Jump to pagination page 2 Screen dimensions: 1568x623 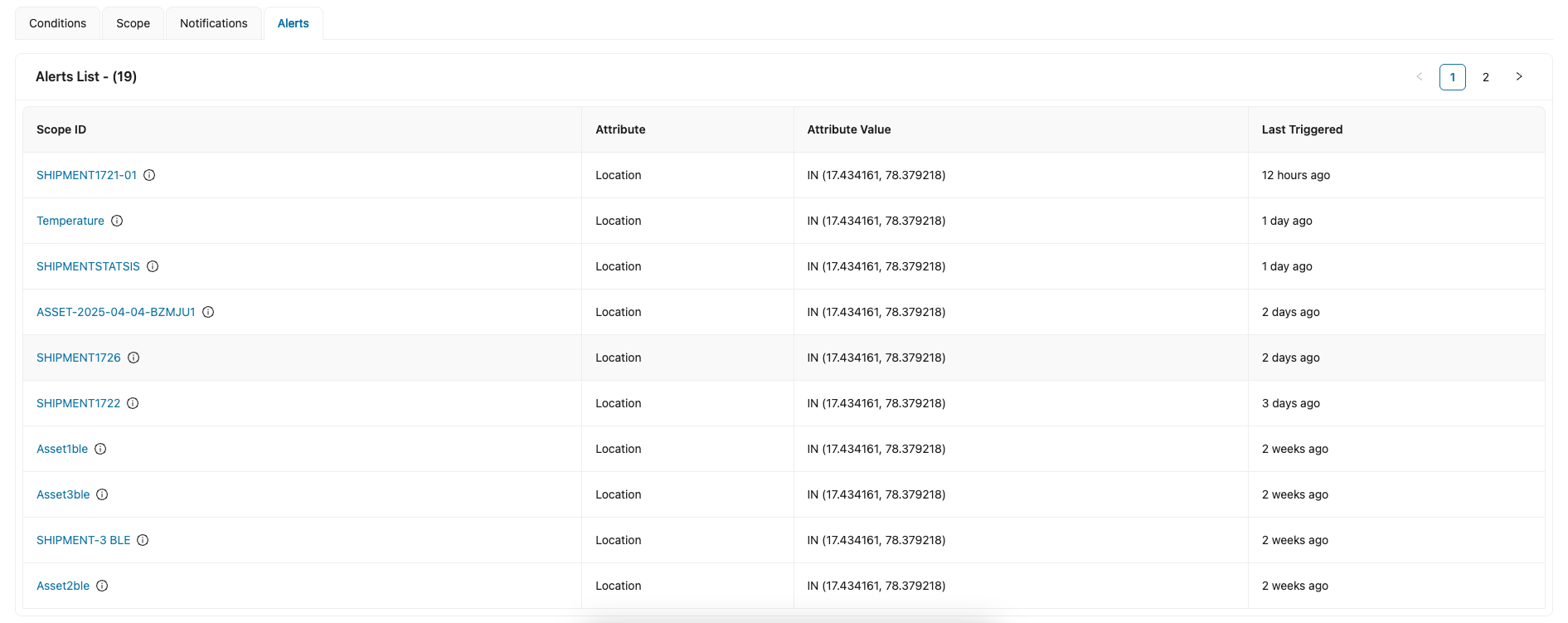[x=1486, y=76]
